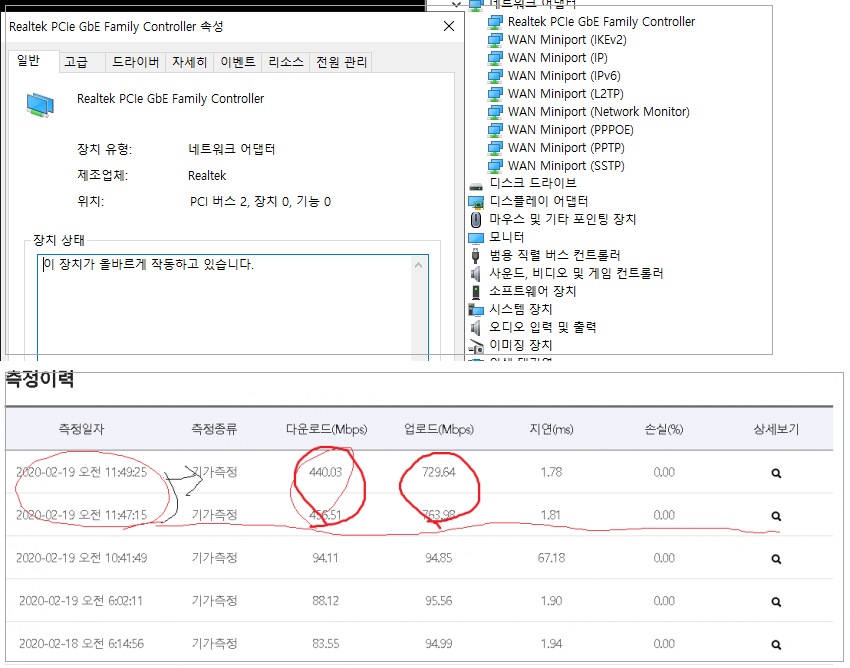Open details magnifier for 10:41:49 measurement
Screen dimensions: 850x668
click(776, 558)
